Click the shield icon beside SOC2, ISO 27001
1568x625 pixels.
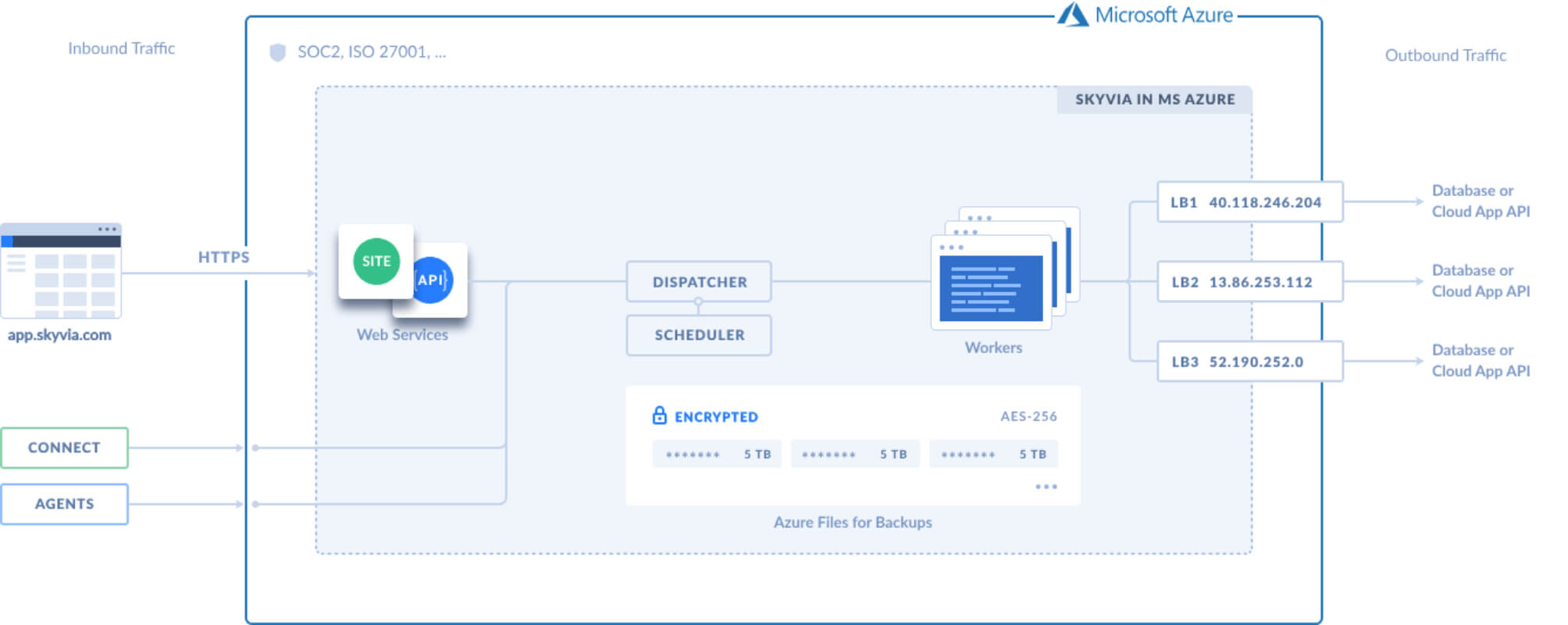click(277, 52)
